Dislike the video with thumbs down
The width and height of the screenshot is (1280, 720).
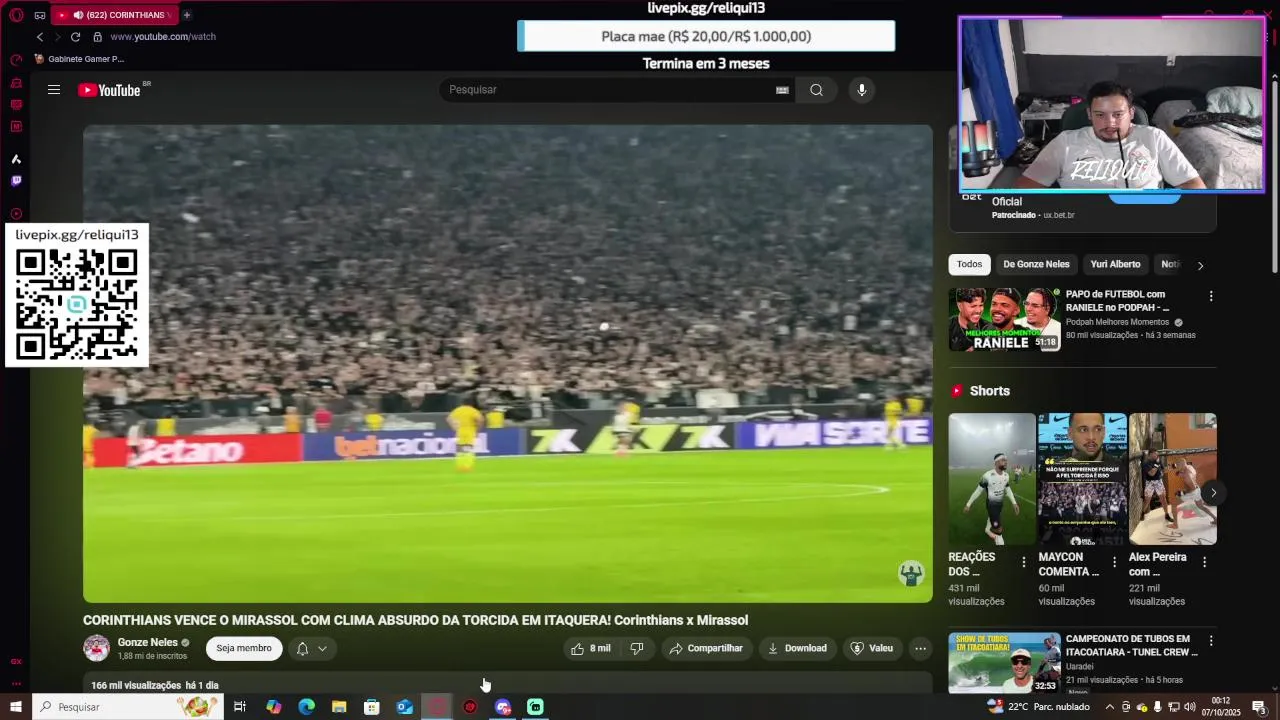tap(637, 648)
